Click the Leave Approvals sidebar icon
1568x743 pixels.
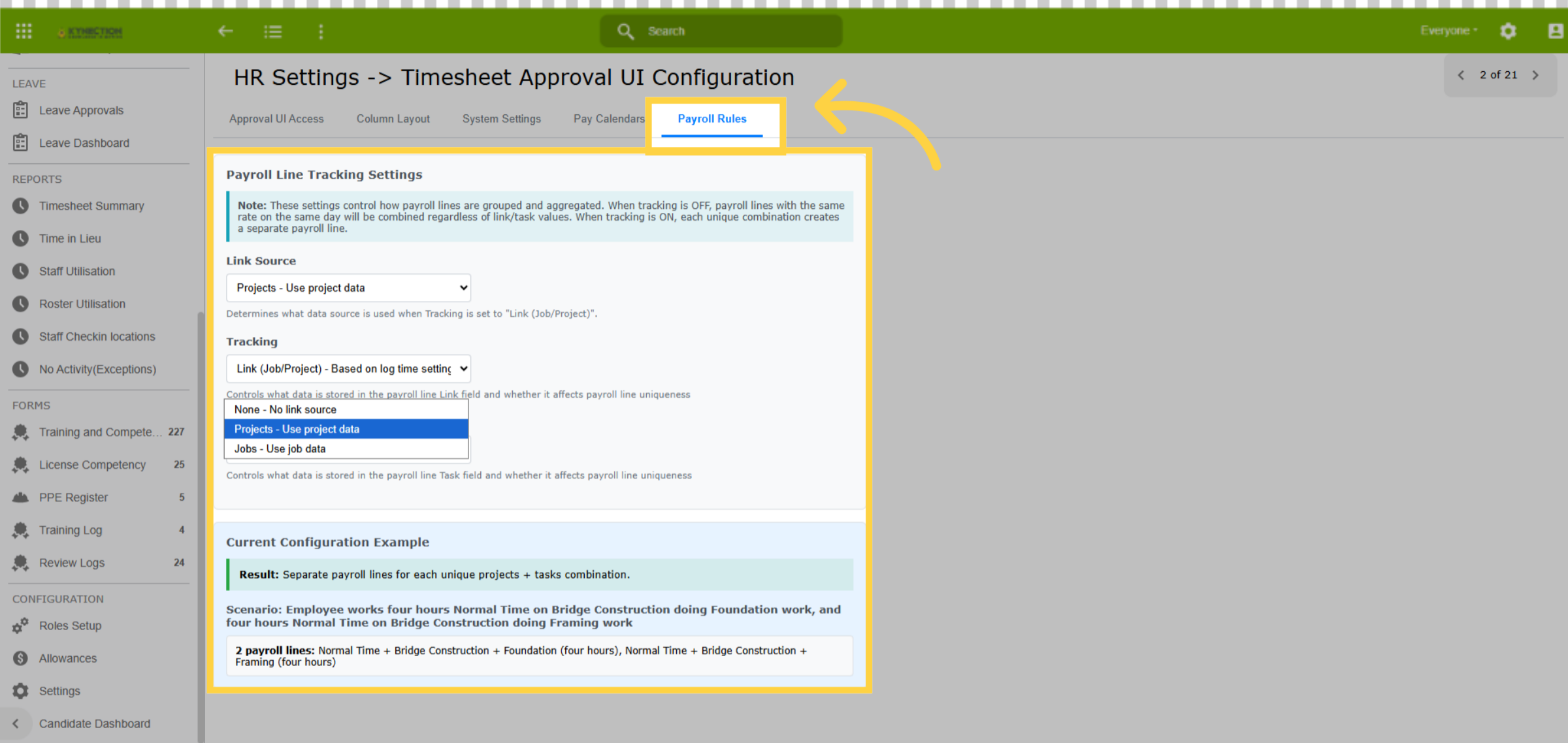[x=21, y=110]
